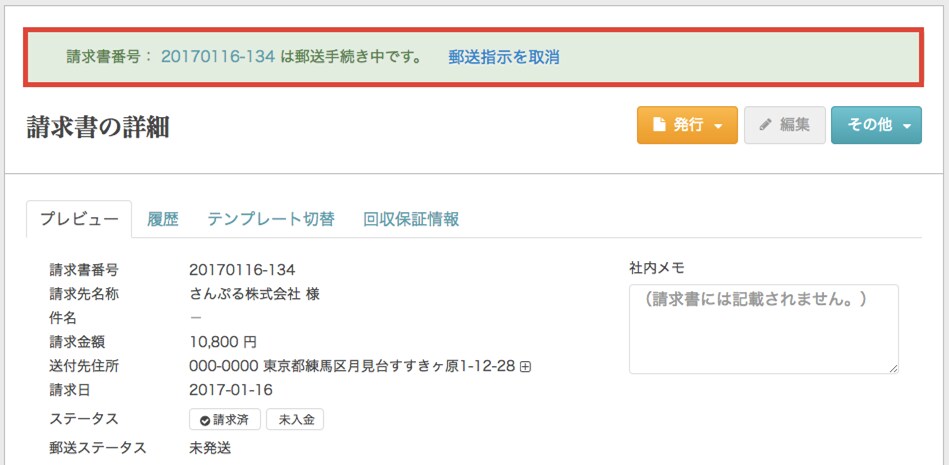
Task: Click the 10,800 円 invoice amount
Action: coord(223,342)
